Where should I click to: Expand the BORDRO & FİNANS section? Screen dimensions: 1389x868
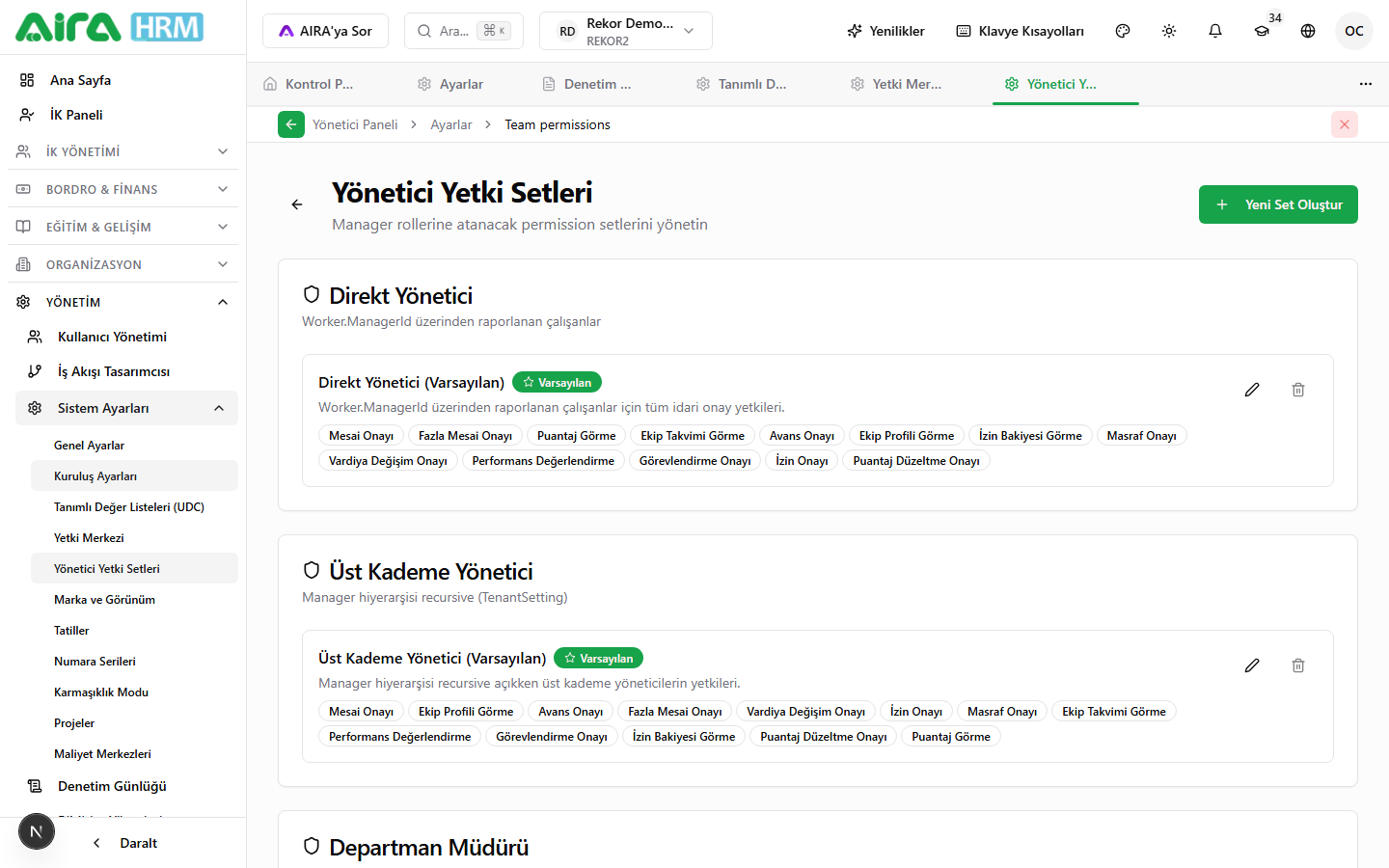pos(123,189)
